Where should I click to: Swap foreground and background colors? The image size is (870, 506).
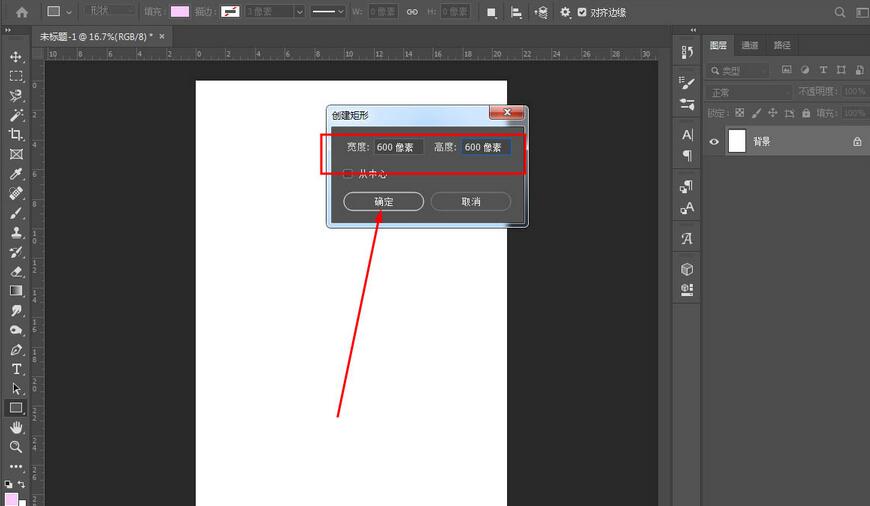[21, 484]
